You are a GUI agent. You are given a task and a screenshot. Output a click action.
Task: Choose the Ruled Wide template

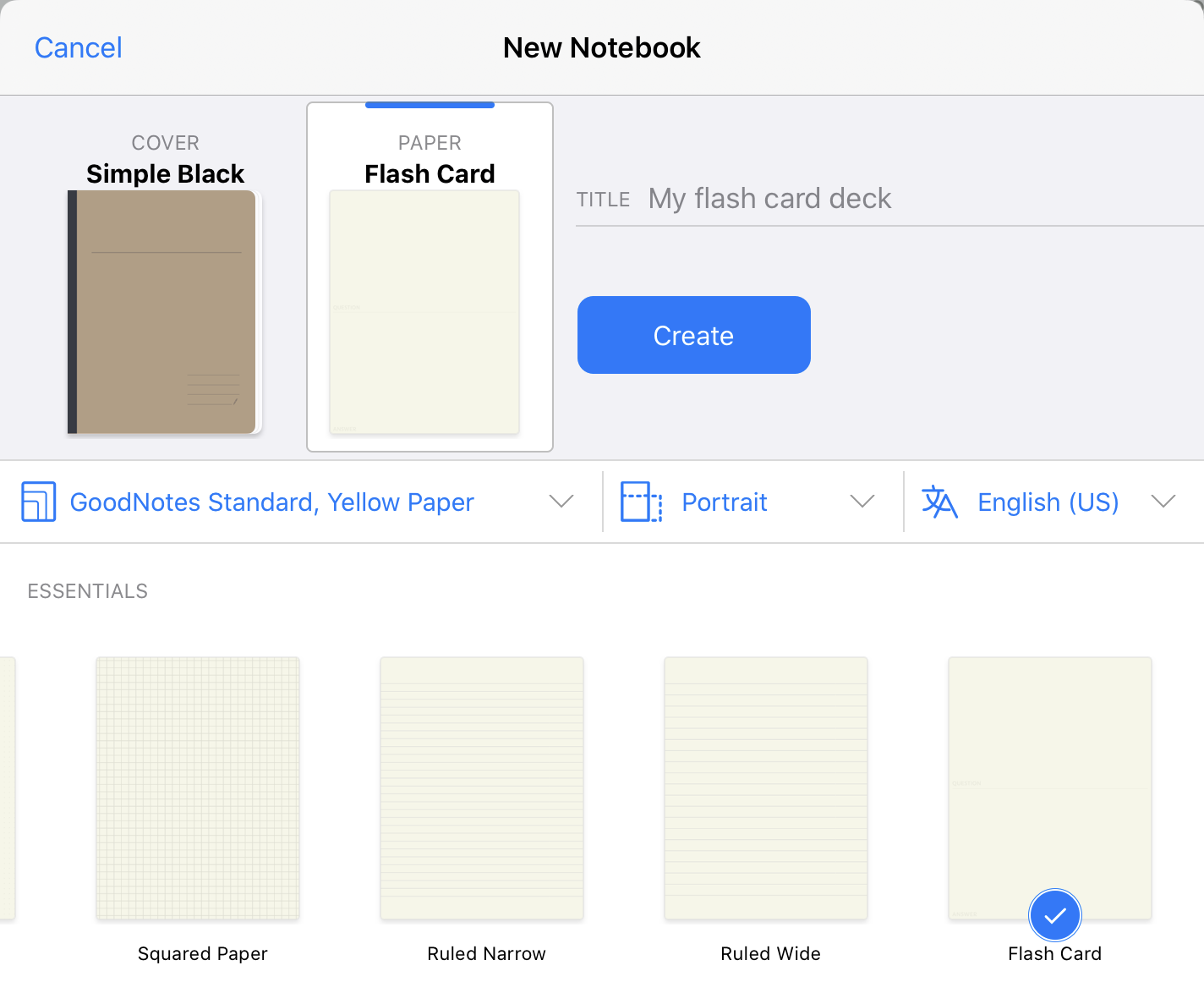click(766, 788)
